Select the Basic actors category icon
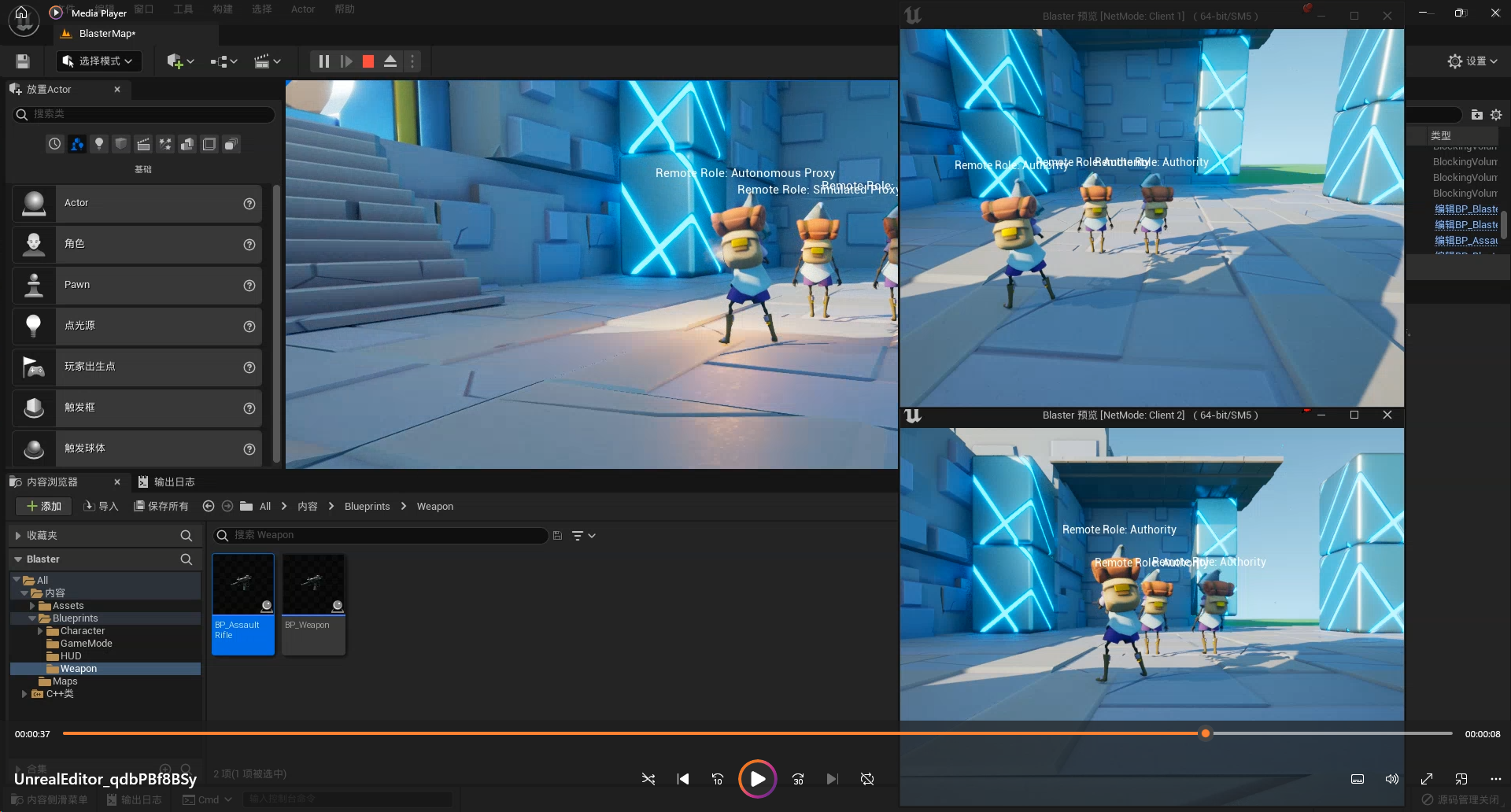The image size is (1511, 812). (x=77, y=144)
